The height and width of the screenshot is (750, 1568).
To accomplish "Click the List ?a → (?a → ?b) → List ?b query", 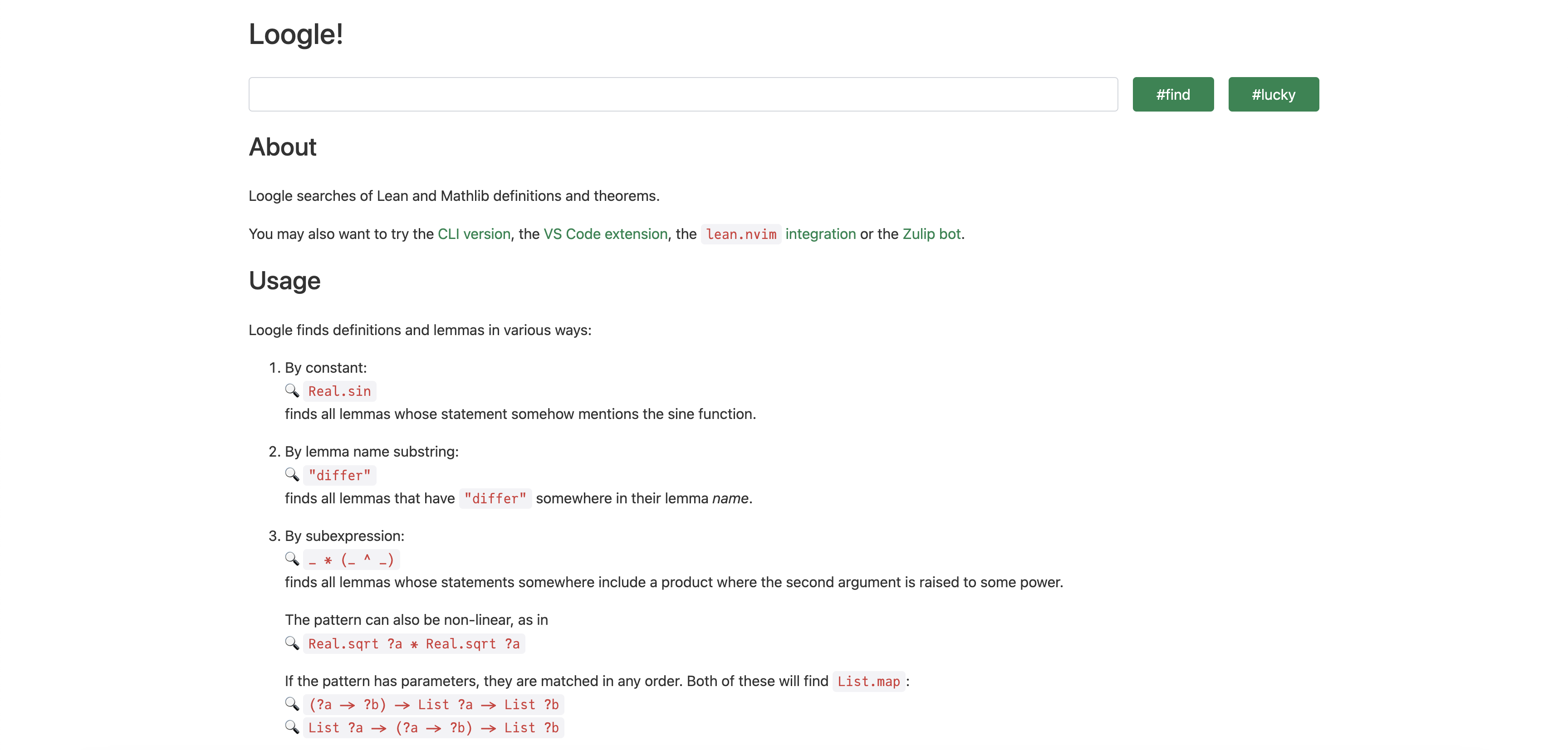I will (x=433, y=727).
